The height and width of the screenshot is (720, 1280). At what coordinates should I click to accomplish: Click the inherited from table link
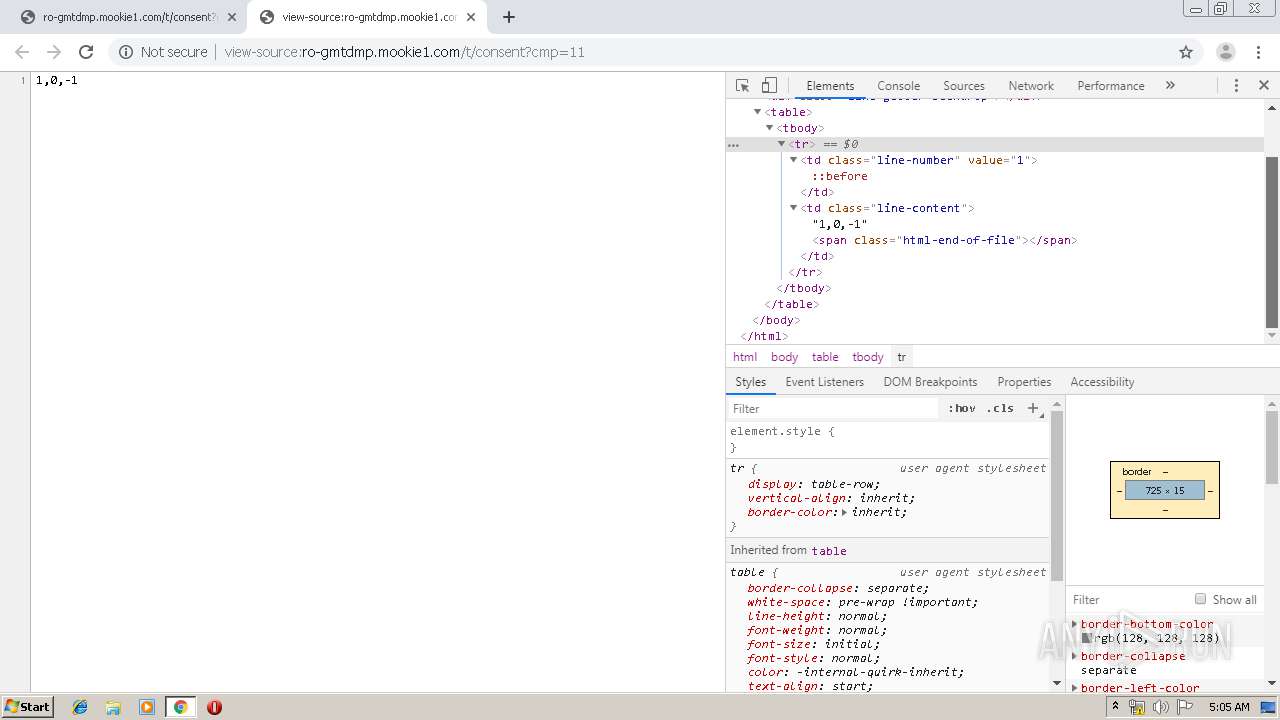pos(829,551)
